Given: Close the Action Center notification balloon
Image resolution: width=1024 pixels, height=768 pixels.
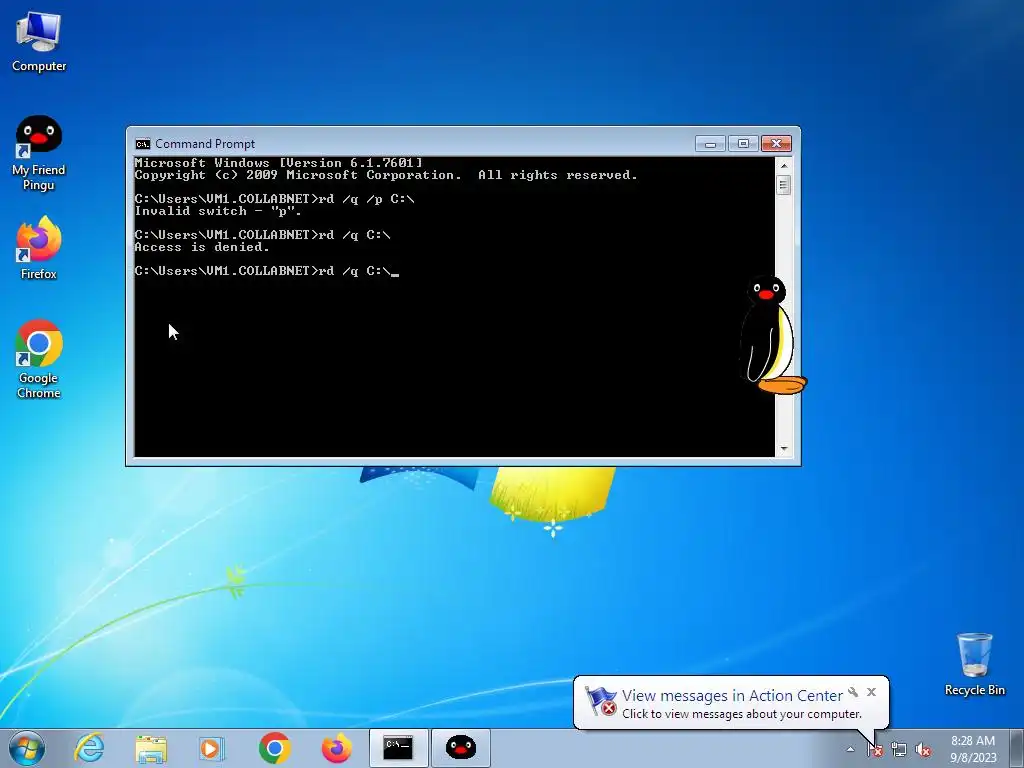Looking at the screenshot, I should tap(871, 692).
